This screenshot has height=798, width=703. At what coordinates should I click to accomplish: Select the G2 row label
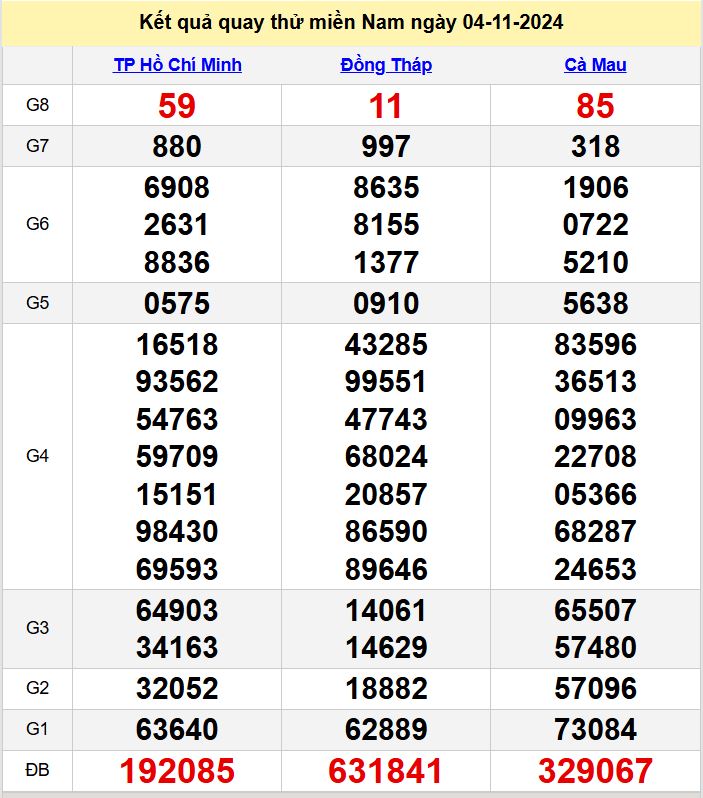click(37, 688)
